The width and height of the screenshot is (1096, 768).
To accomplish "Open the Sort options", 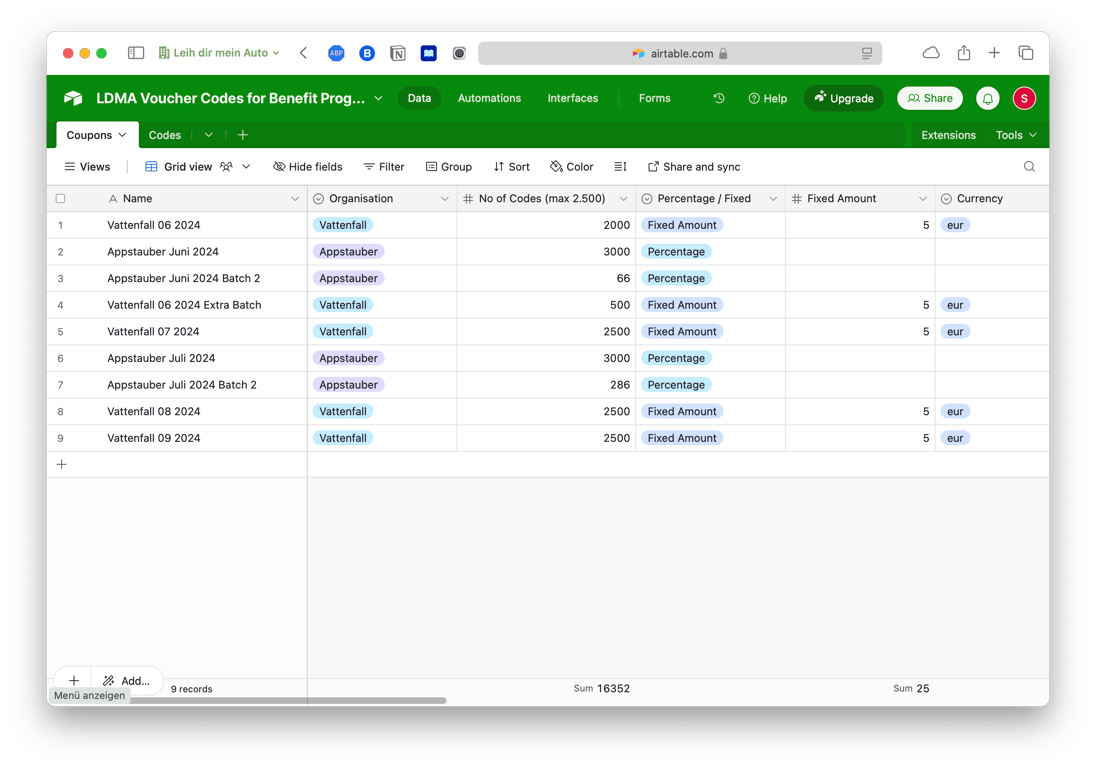I will [512, 166].
